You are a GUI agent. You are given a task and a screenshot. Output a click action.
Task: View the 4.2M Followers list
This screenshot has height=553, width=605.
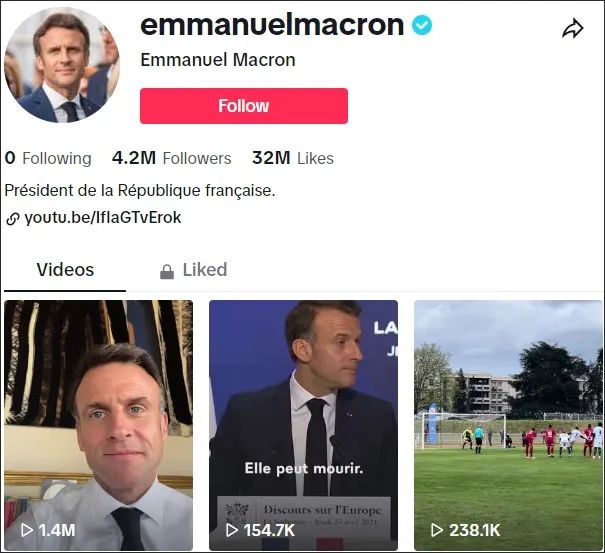pyautogui.click(x=171, y=158)
